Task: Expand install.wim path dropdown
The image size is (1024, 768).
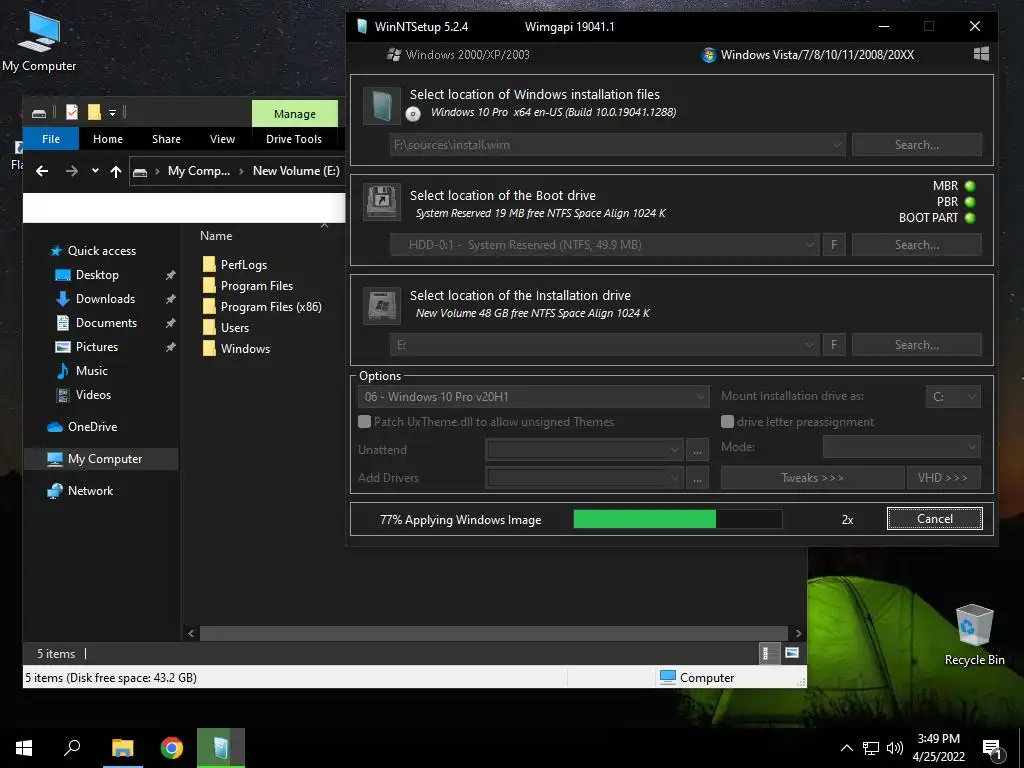Action: (837, 145)
